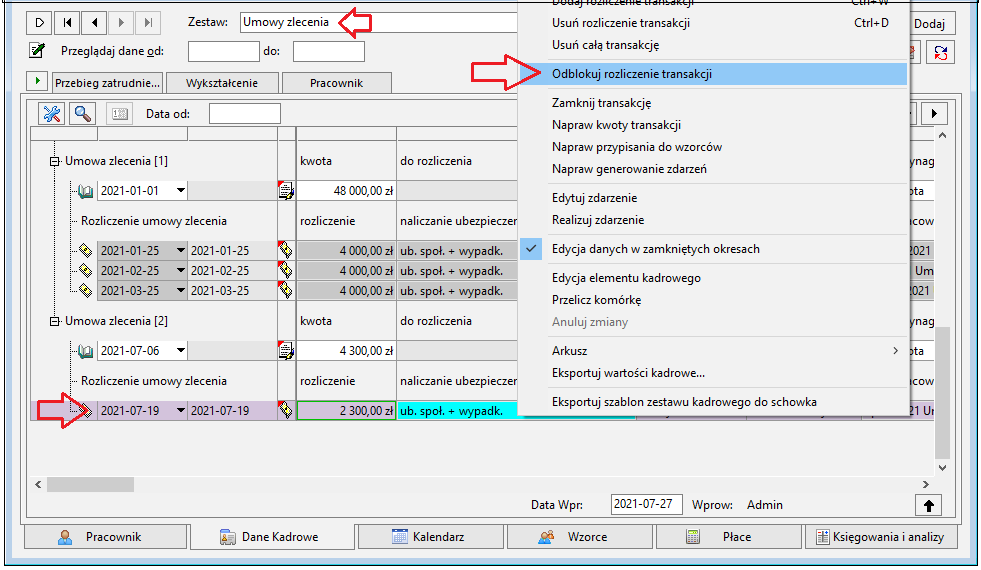Screen dimensions: 981x570
Task: Collapse the Umowa zlecenia [2] node
Action: 55,322
